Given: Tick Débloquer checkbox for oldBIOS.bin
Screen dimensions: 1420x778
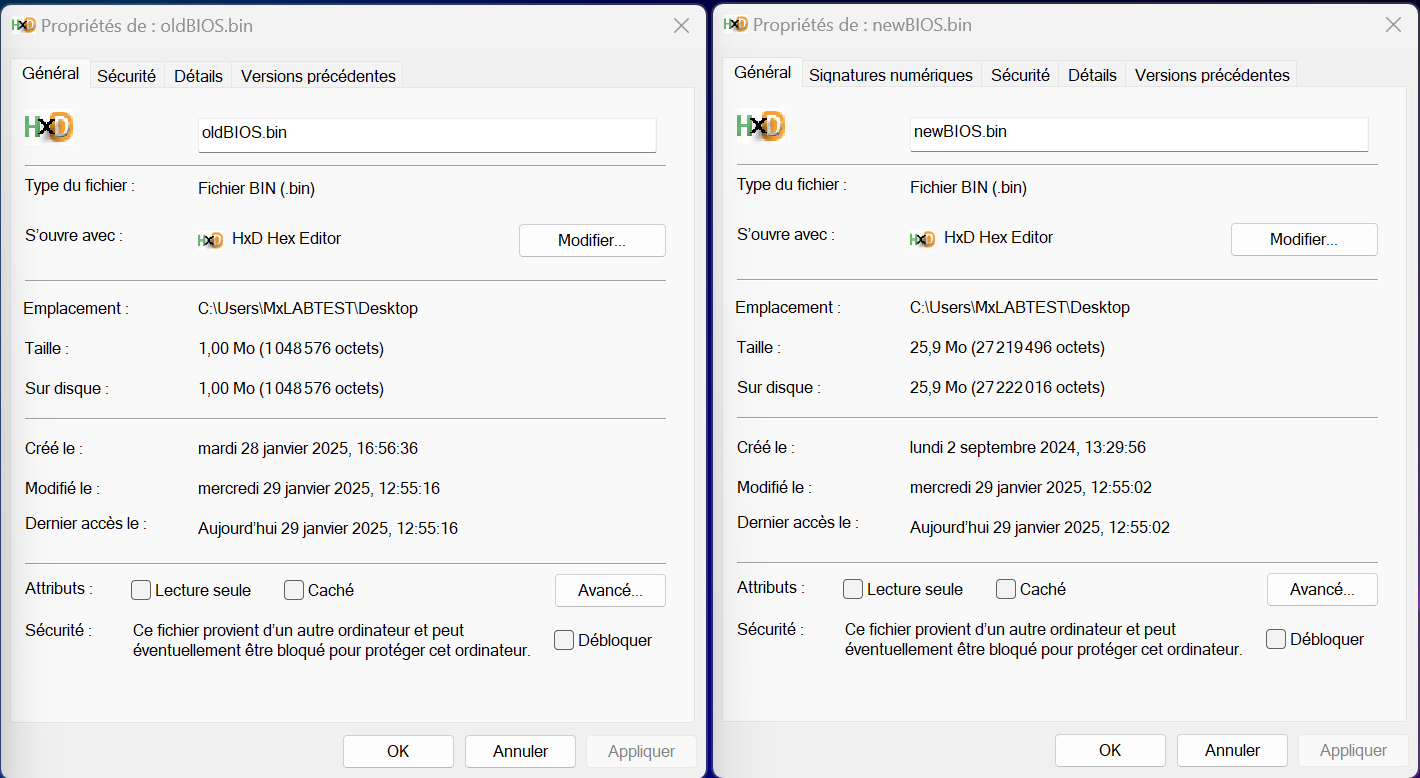Looking at the screenshot, I should coord(564,640).
